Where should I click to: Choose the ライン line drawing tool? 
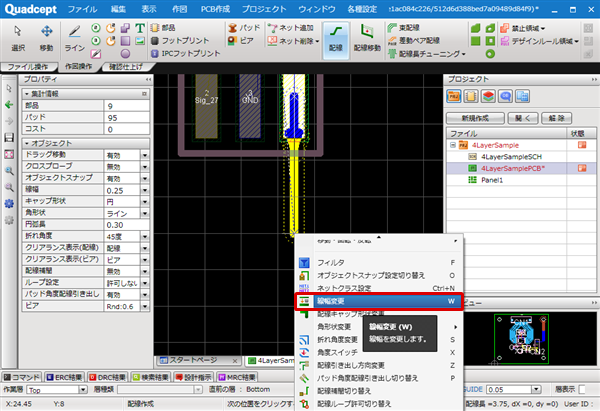pos(74,38)
